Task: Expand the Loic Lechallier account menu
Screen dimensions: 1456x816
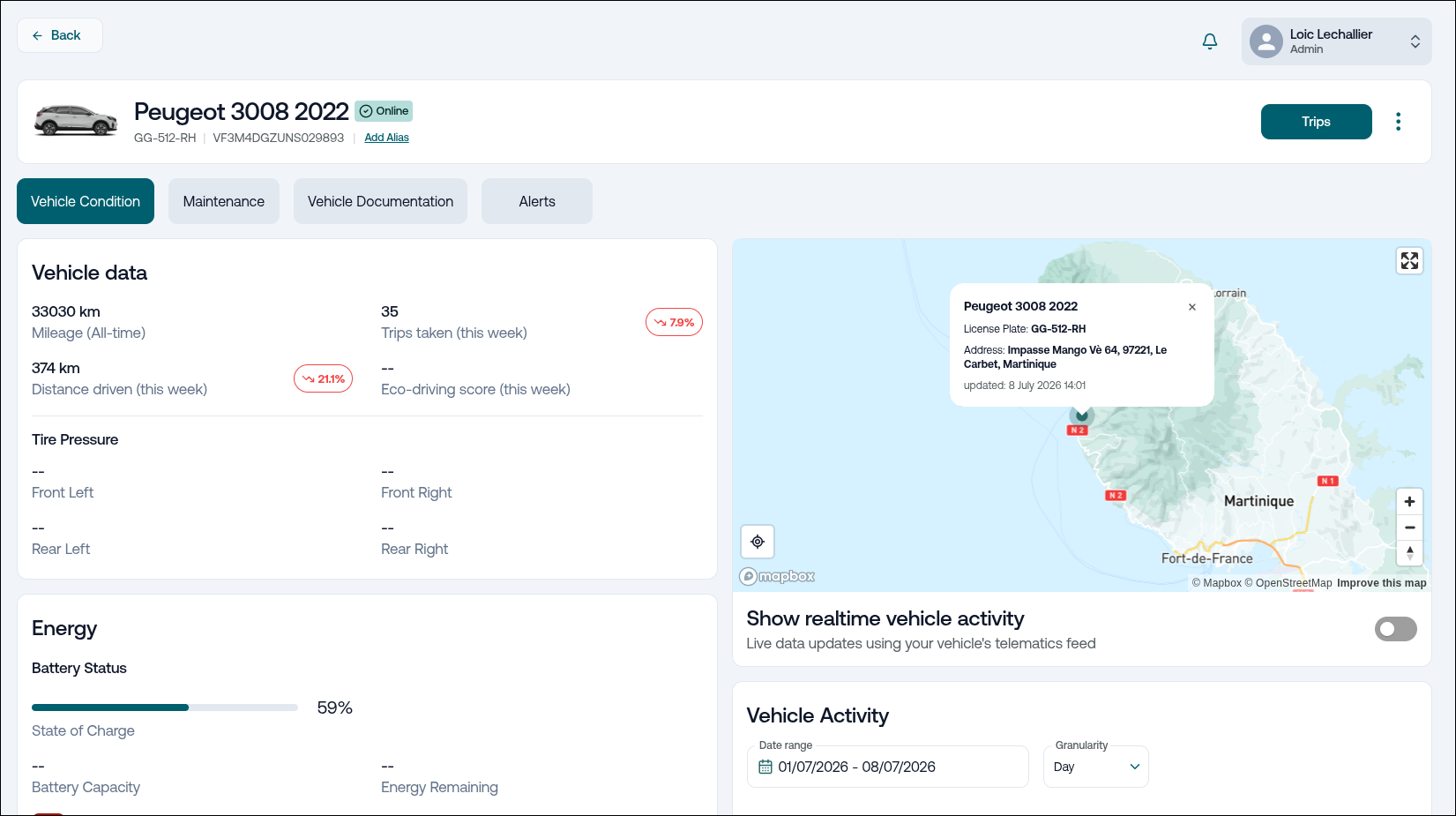Action: pos(1336,41)
